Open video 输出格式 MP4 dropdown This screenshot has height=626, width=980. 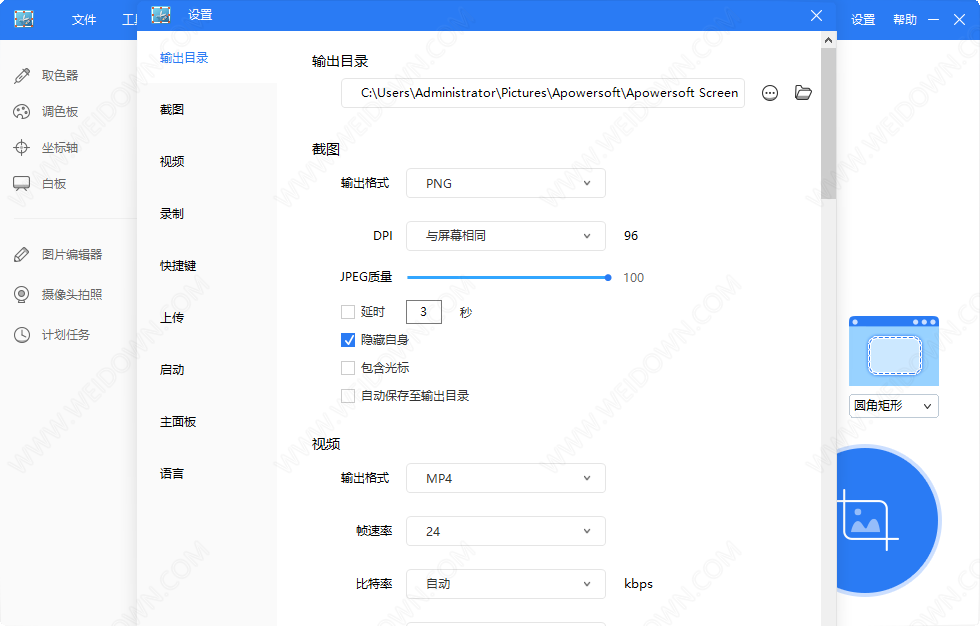tap(506, 479)
